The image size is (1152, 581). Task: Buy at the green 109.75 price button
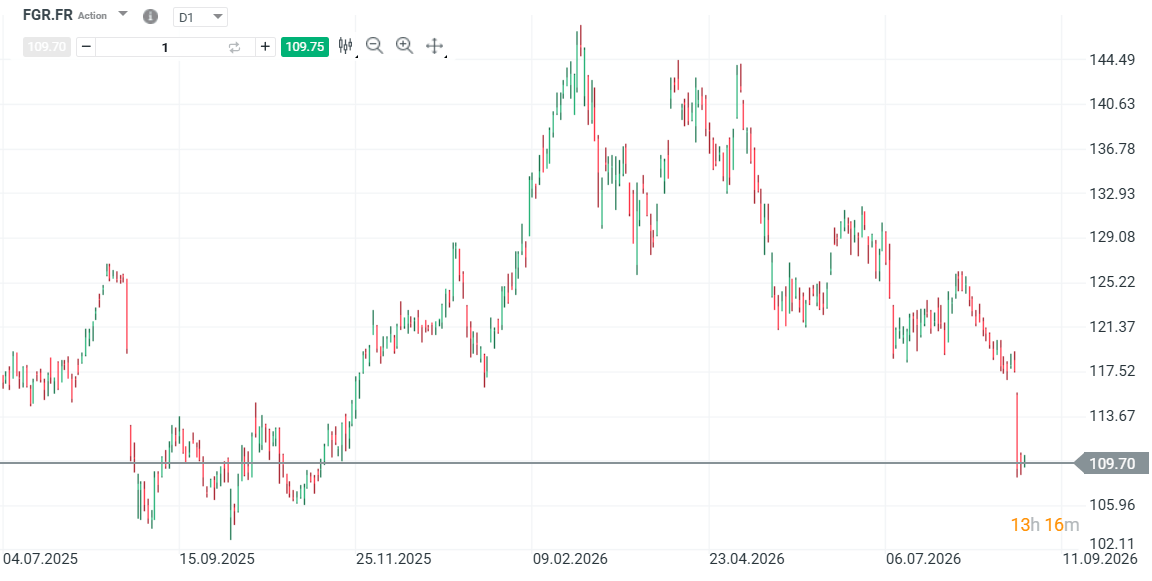(305, 47)
